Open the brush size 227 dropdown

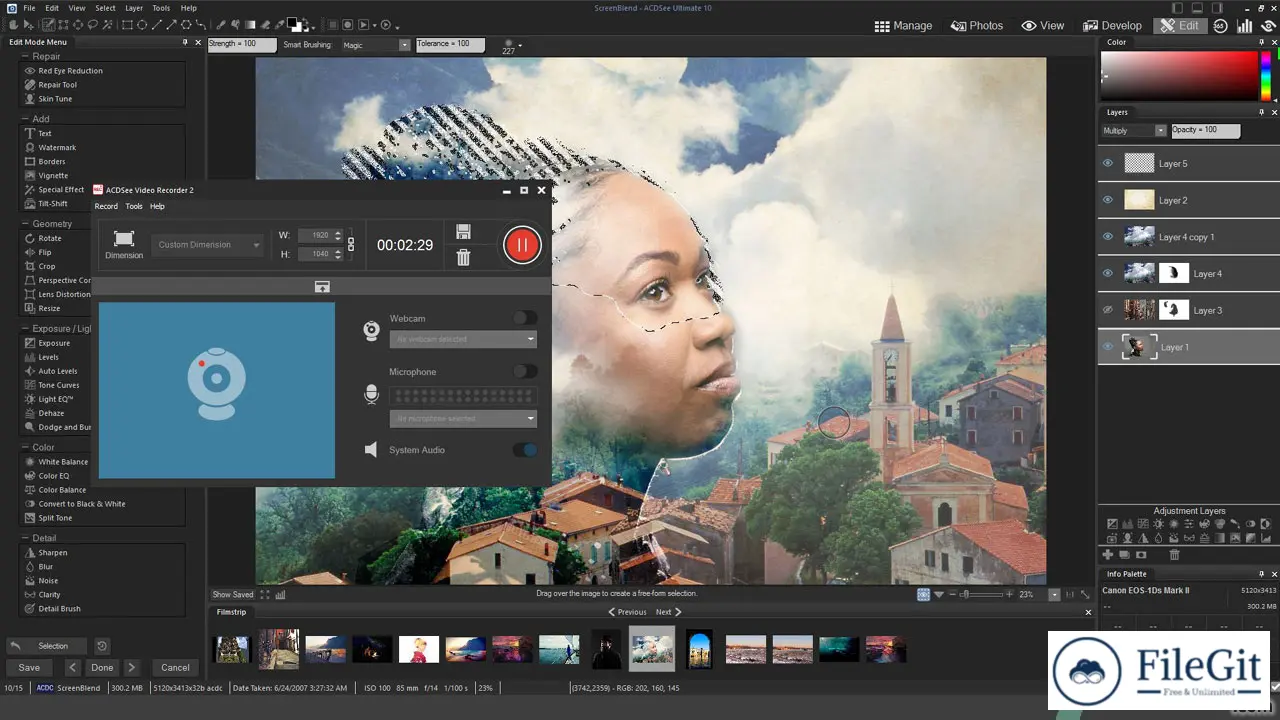[520, 45]
